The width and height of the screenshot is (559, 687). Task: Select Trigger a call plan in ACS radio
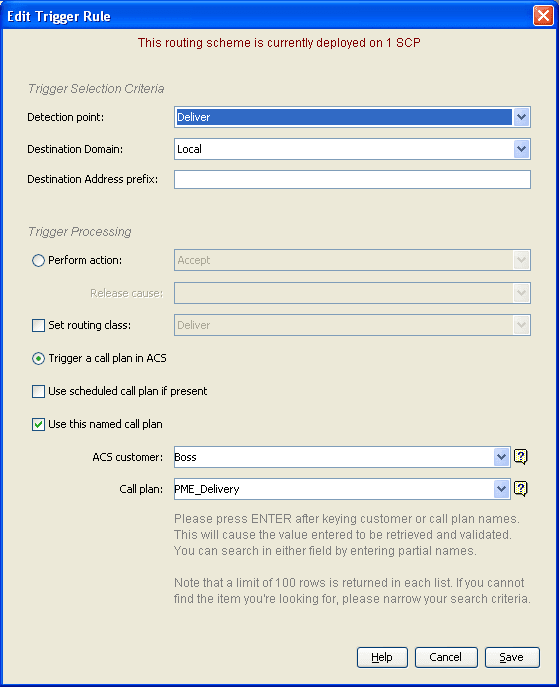pyautogui.click(x=38, y=358)
